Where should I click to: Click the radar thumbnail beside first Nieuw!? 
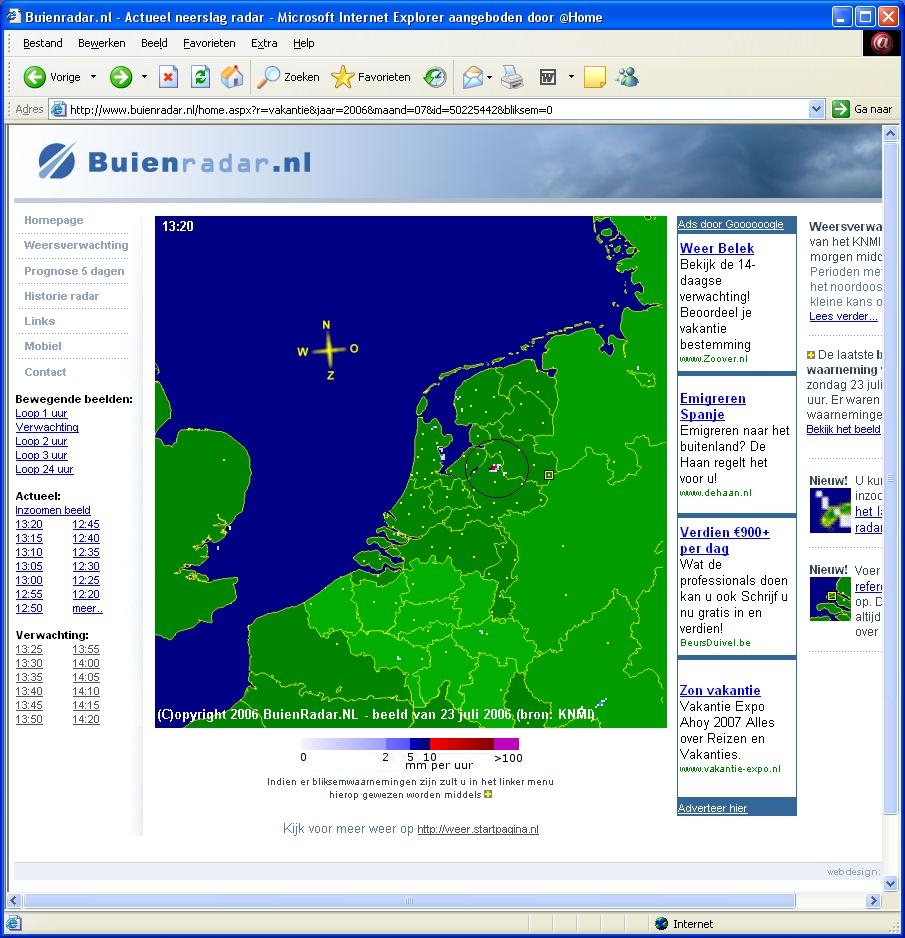830,510
